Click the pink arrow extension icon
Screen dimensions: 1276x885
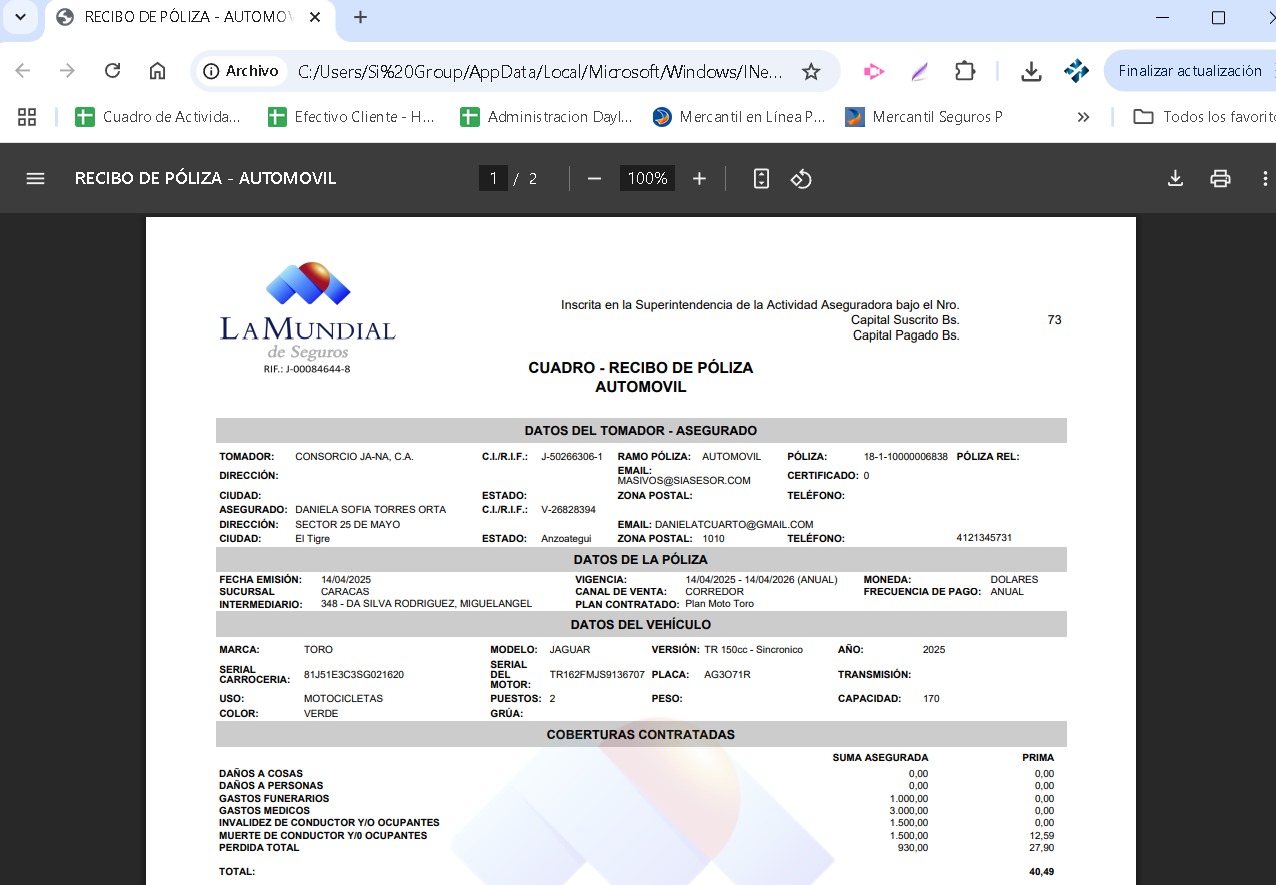[x=874, y=71]
